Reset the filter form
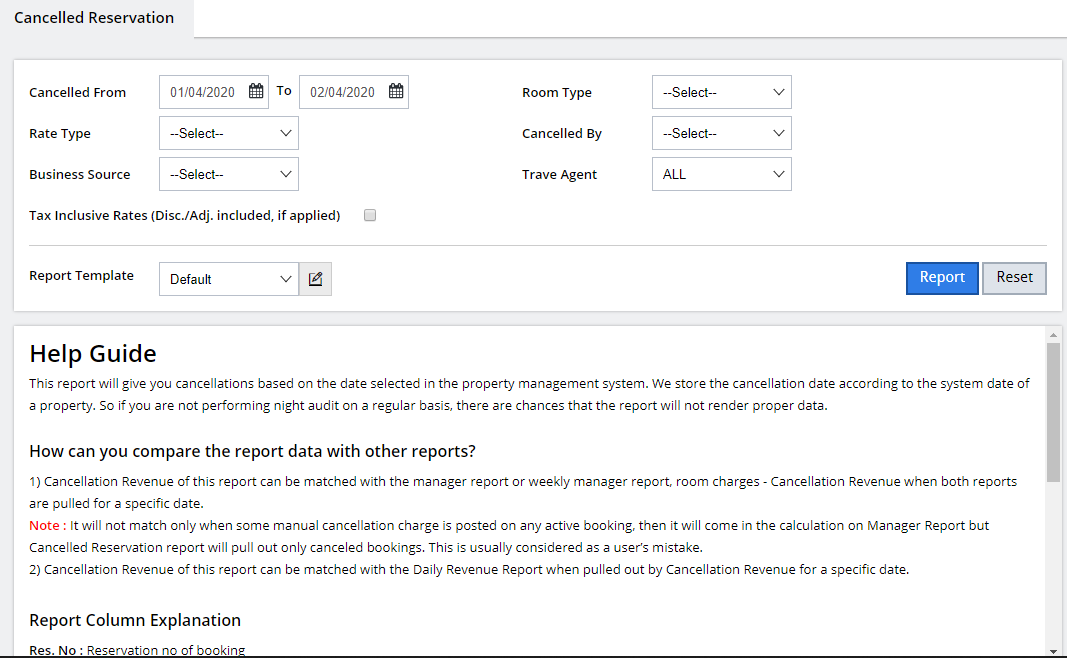The height and width of the screenshot is (658, 1067). 1014,278
